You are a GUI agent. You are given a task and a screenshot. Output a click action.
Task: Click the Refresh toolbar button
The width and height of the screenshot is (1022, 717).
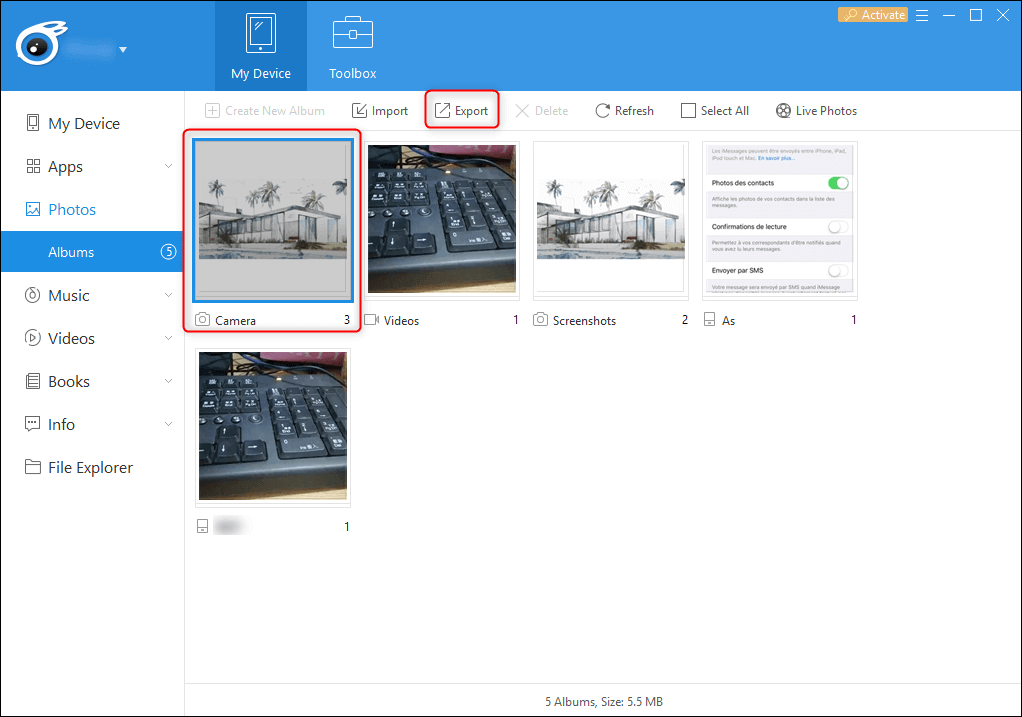coord(624,111)
